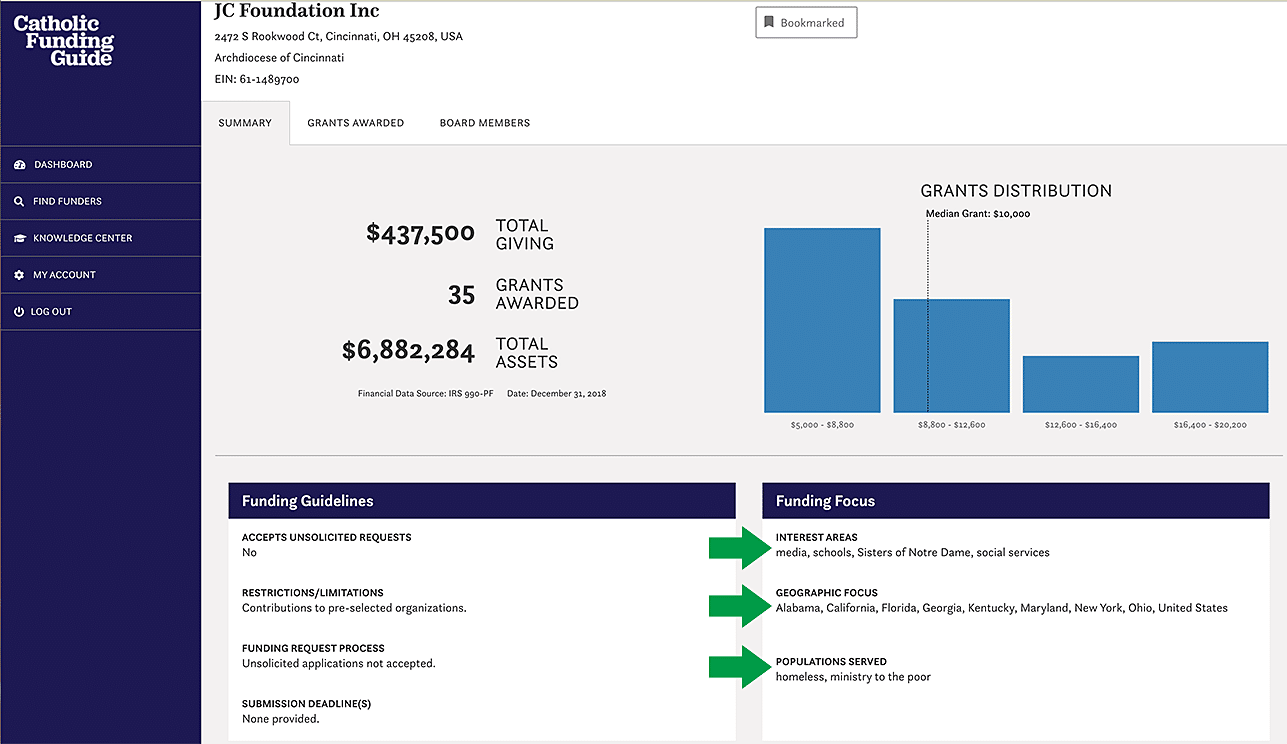Click the My Account gear icon
This screenshot has height=744, width=1287.
(19, 275)
